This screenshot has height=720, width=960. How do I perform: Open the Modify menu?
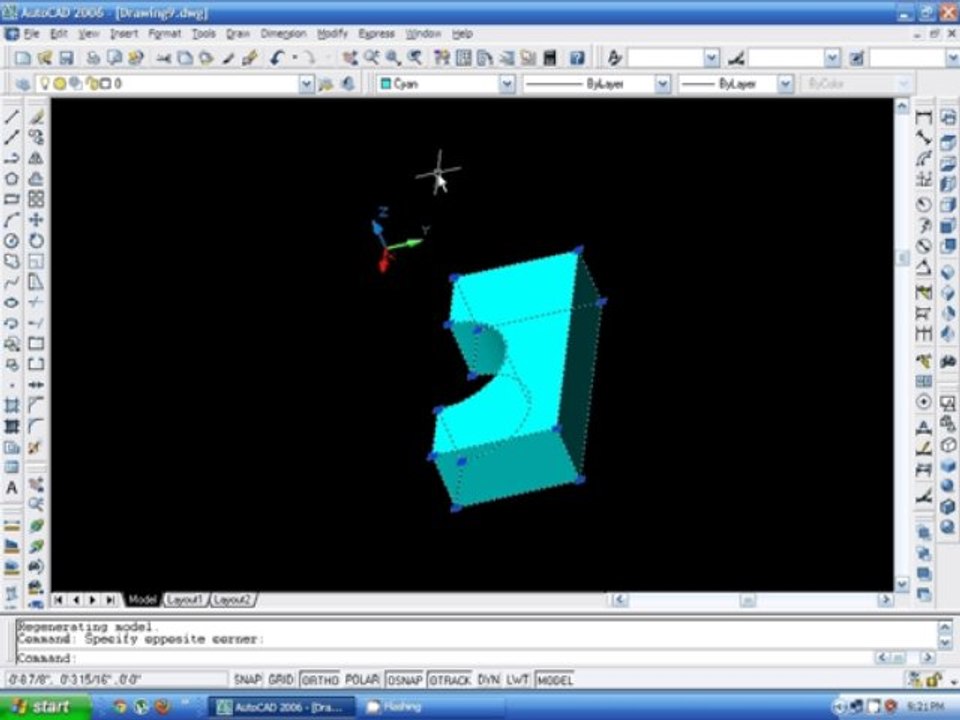[x=332, y=34]
